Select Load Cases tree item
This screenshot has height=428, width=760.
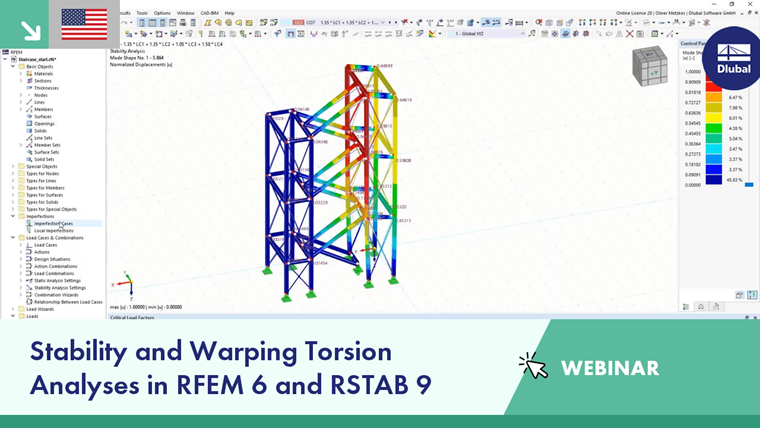click(x=46, y=245)
